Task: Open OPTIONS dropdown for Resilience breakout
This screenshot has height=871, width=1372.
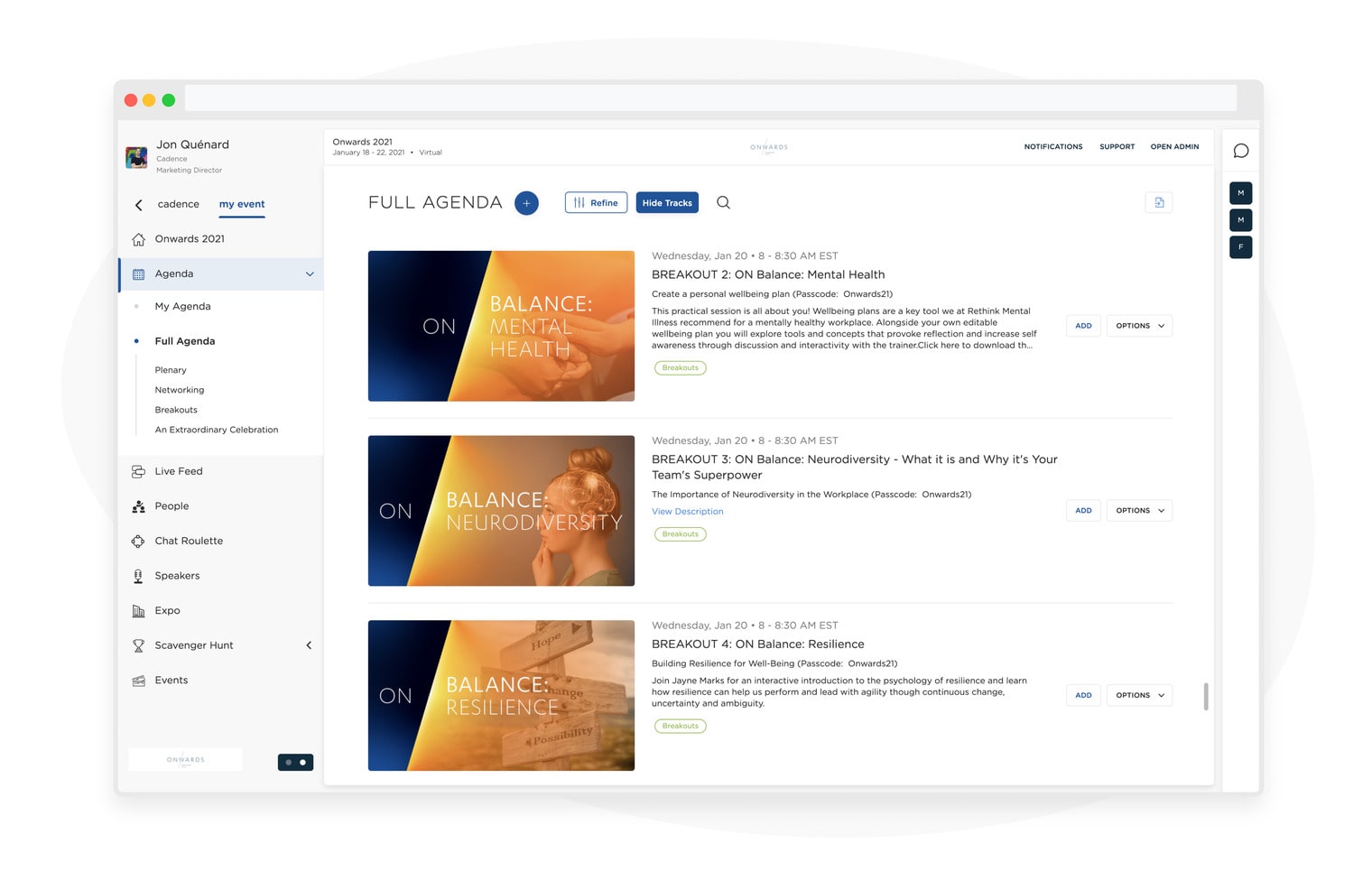Action: pos(1139,695)
